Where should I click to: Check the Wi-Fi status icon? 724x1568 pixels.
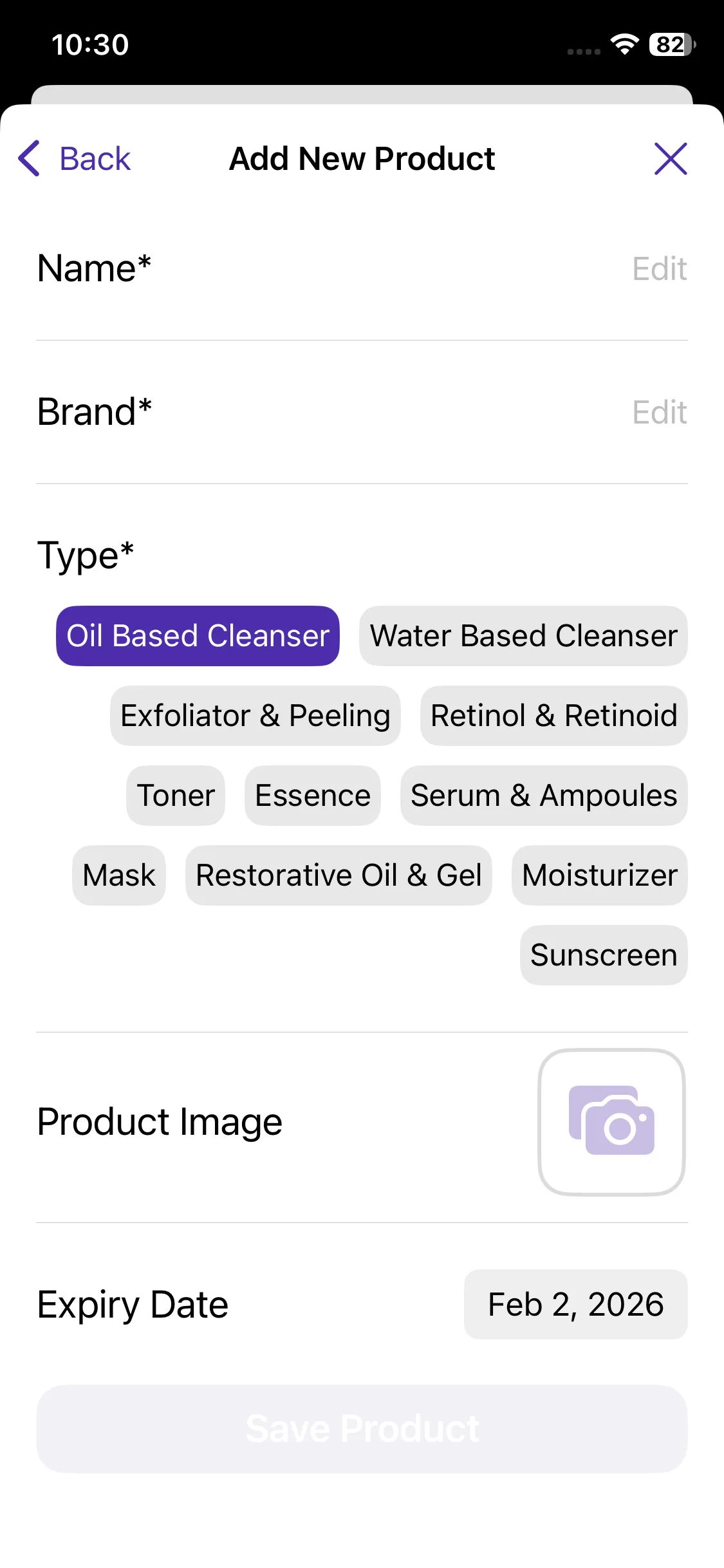coord(624,44)
